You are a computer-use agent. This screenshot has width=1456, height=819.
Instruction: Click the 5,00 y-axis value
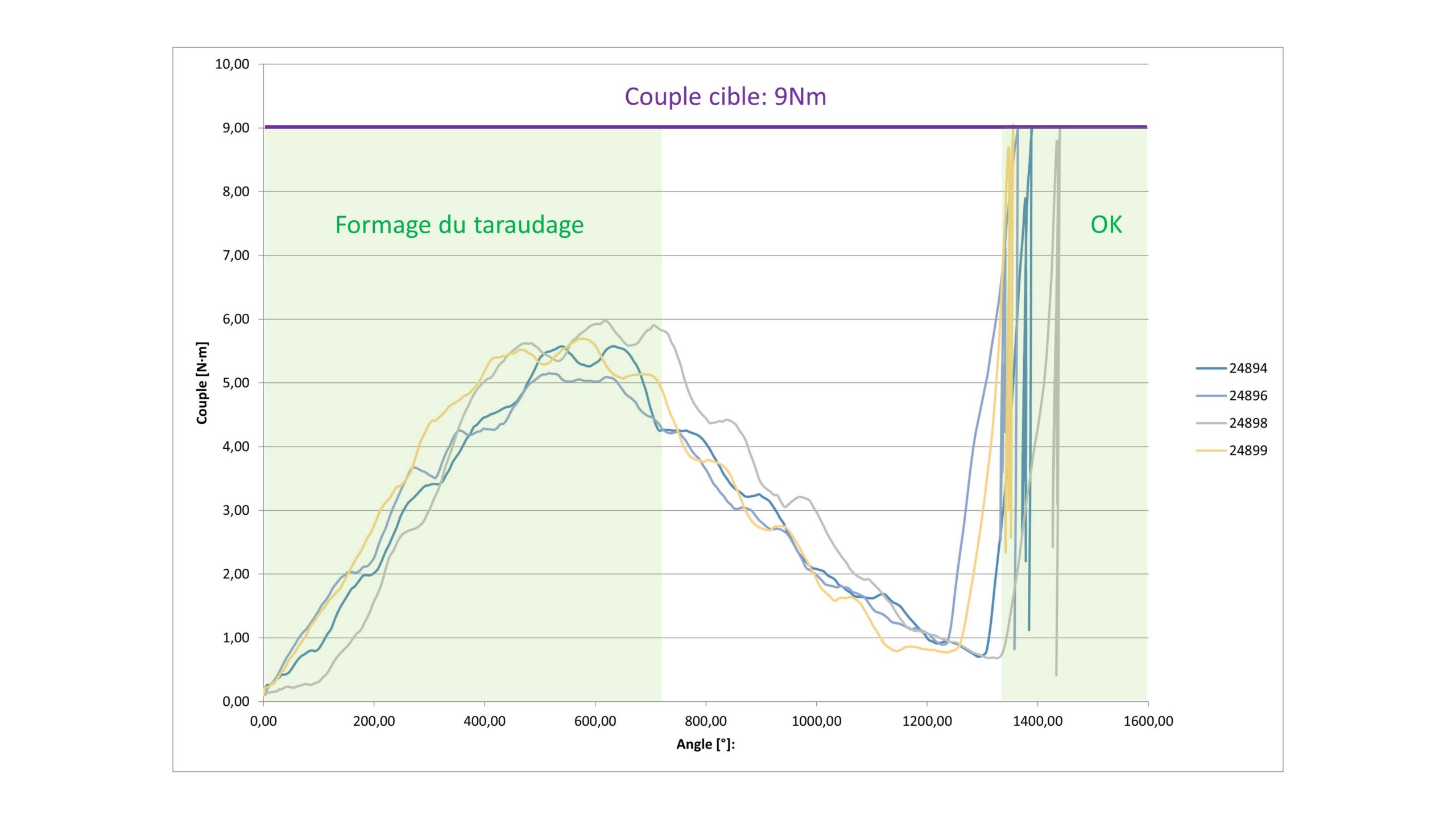(235, 383)
